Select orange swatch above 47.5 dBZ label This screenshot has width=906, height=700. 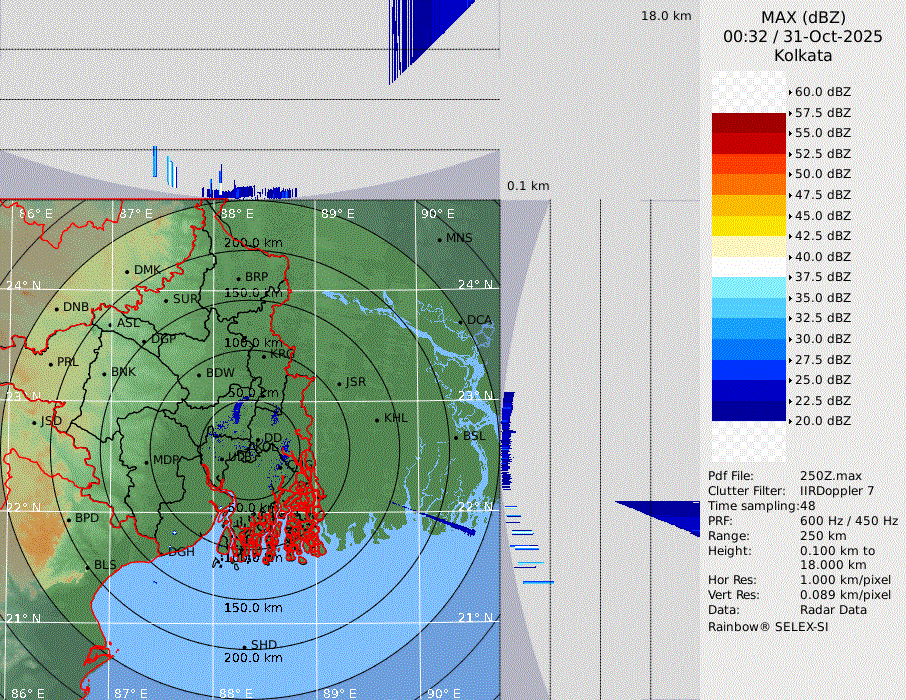(748, 185)
